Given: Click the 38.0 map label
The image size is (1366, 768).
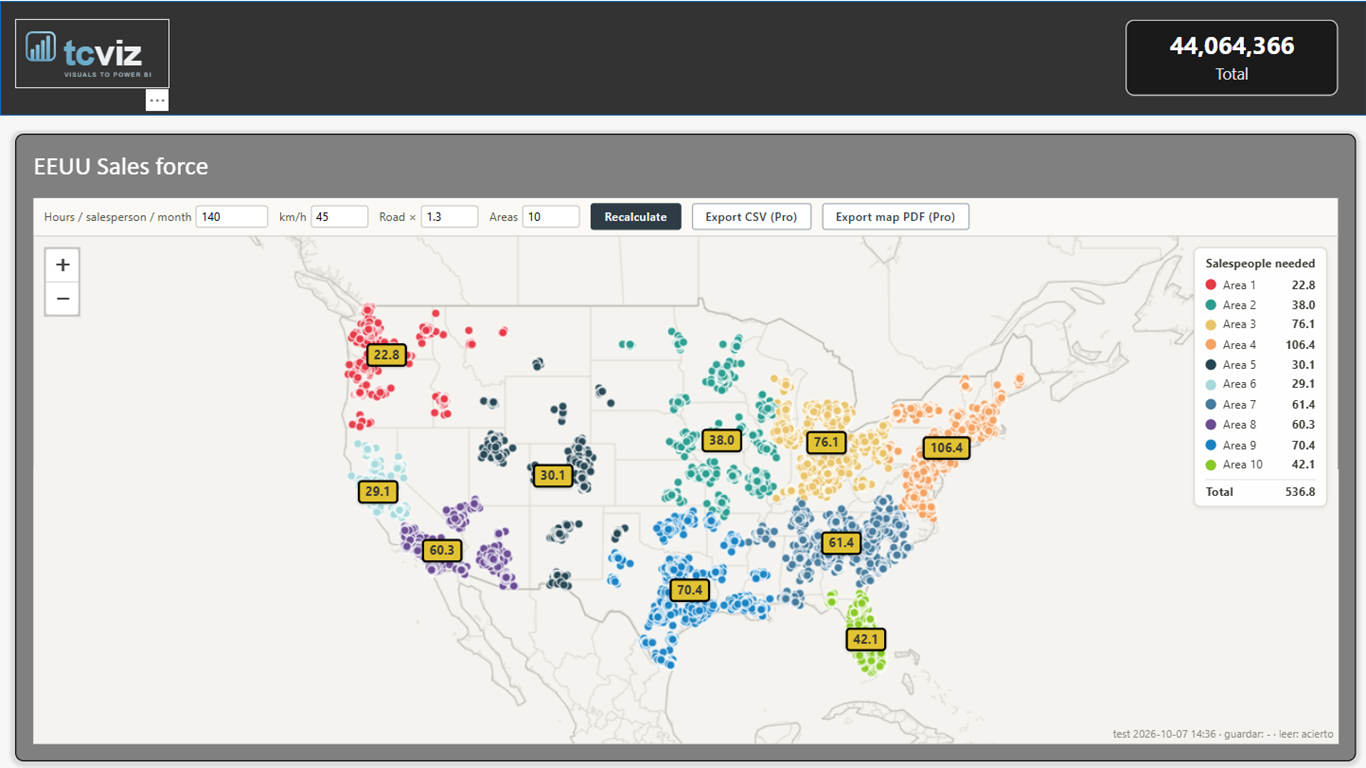Looking at the screenshot, I should click(x=721, y=440).
